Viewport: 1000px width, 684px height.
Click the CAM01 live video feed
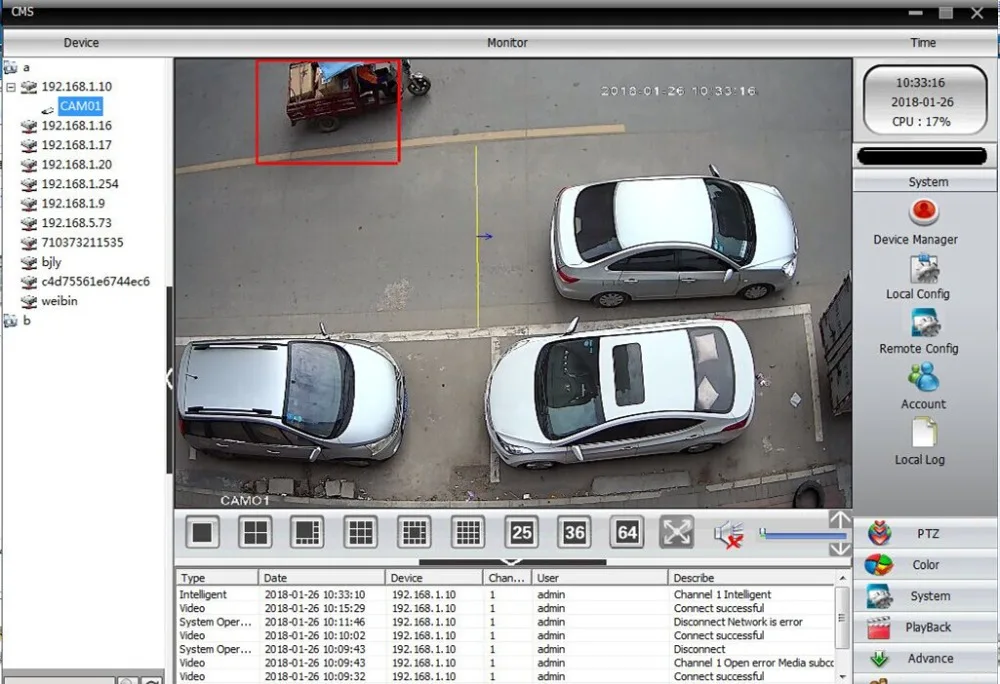click(x=513, y=284)
